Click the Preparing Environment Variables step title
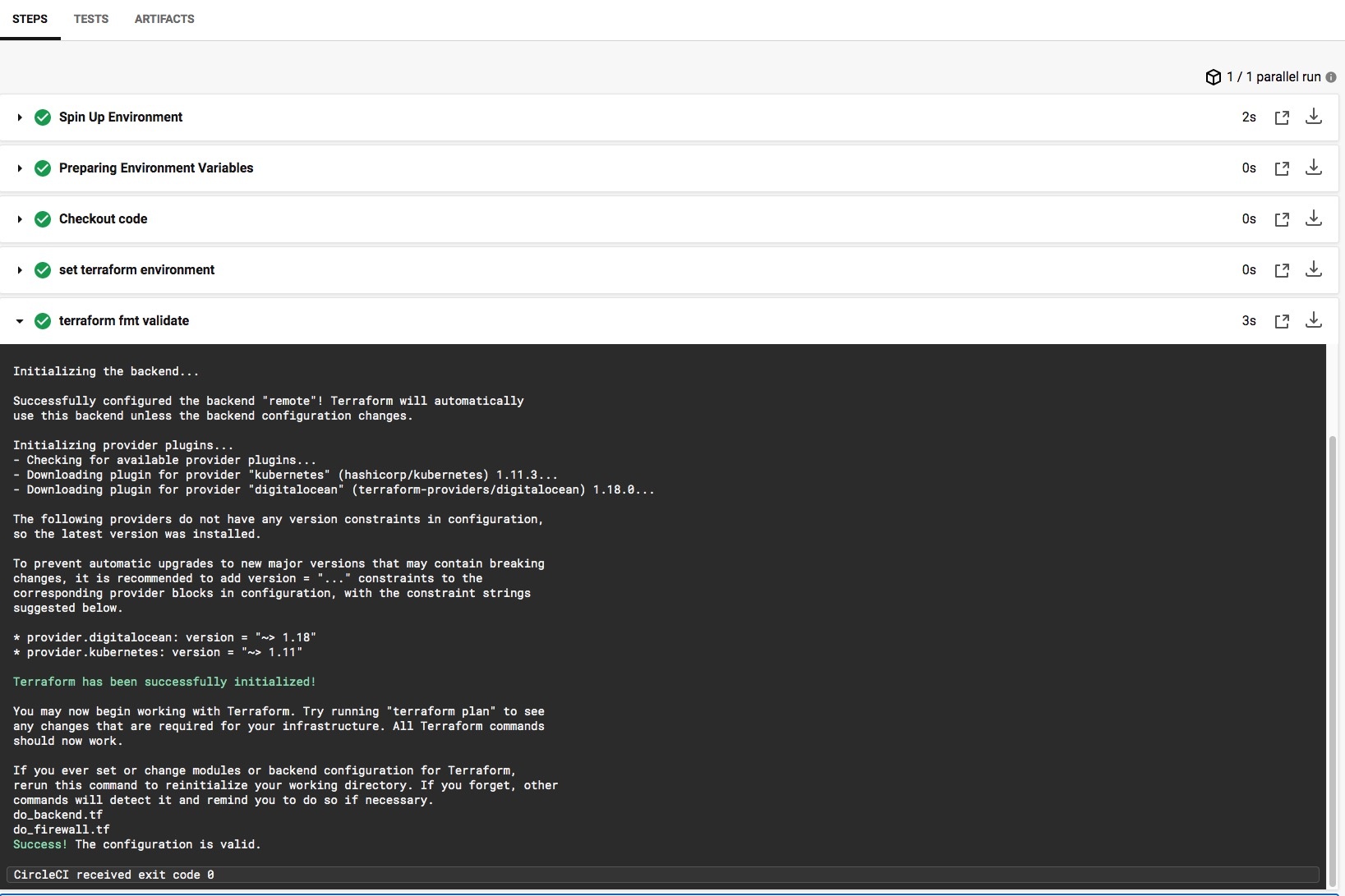The height and width of the screenshot is (896, 1345). (x=156, y=168)
